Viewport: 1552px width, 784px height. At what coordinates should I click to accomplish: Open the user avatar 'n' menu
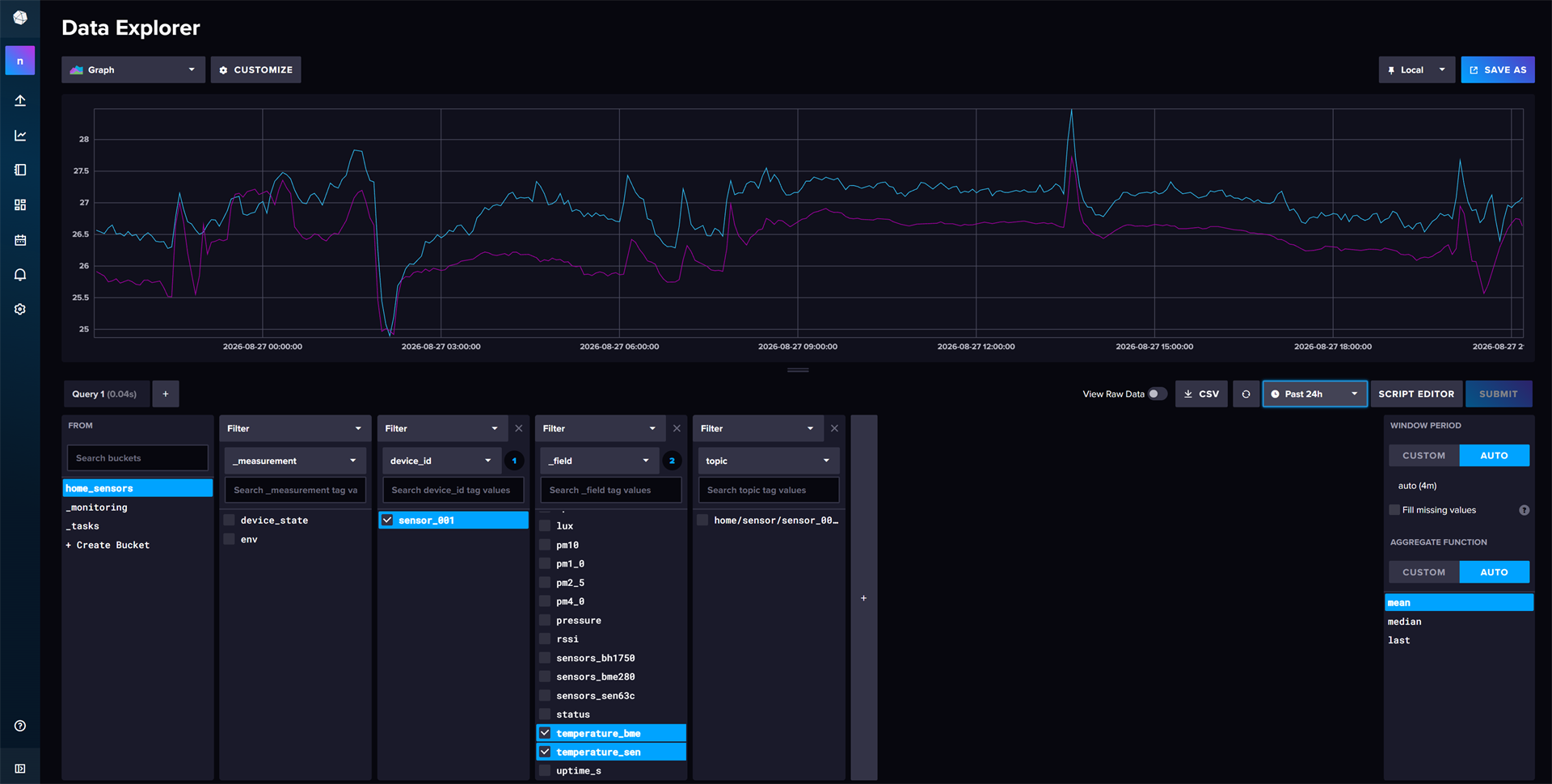click(20, 61)
